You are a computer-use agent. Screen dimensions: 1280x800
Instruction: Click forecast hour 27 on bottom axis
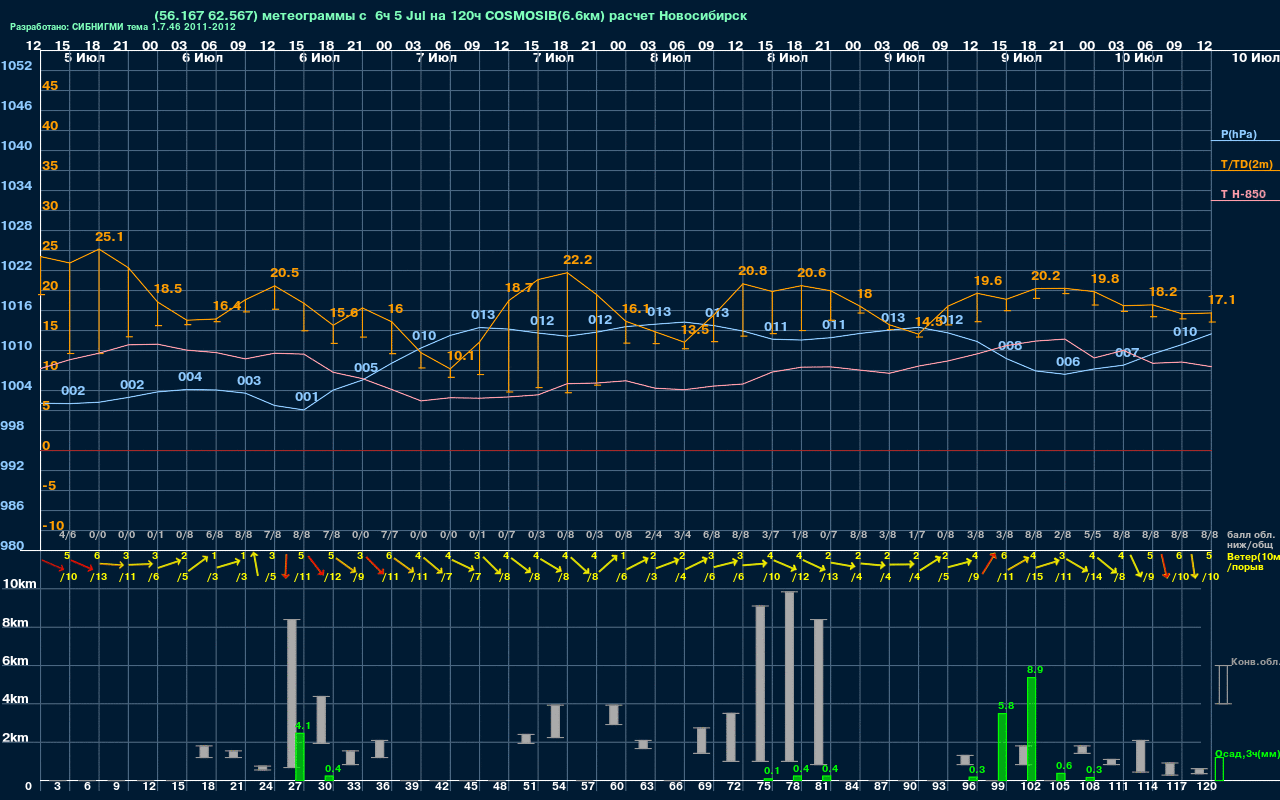click(295, 786)
